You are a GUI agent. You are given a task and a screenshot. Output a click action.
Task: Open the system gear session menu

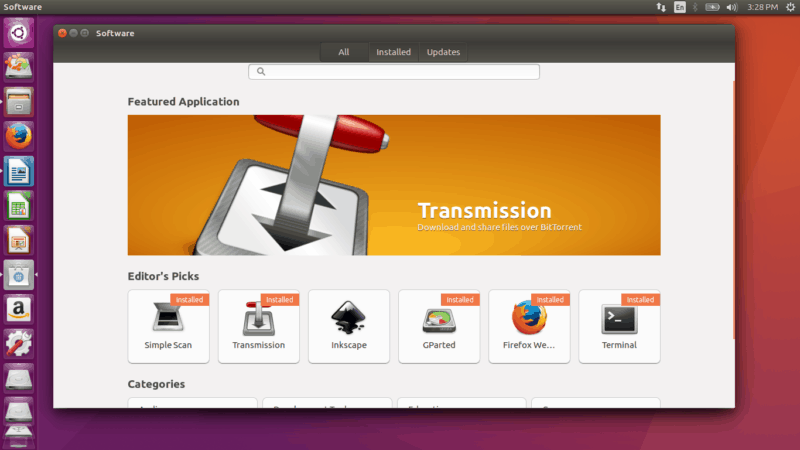tap(790, 7)
